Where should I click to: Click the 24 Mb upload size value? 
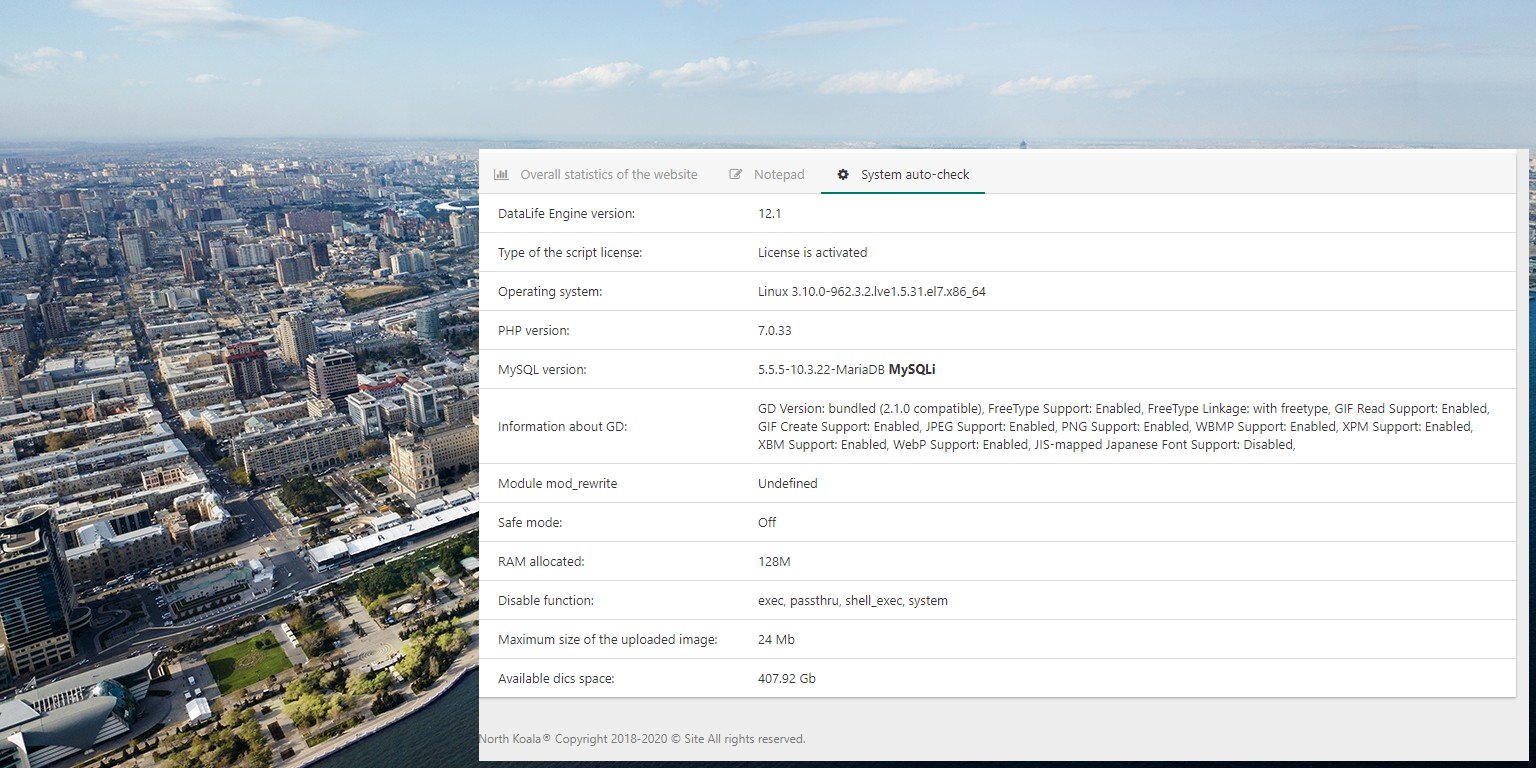[776, 639]
